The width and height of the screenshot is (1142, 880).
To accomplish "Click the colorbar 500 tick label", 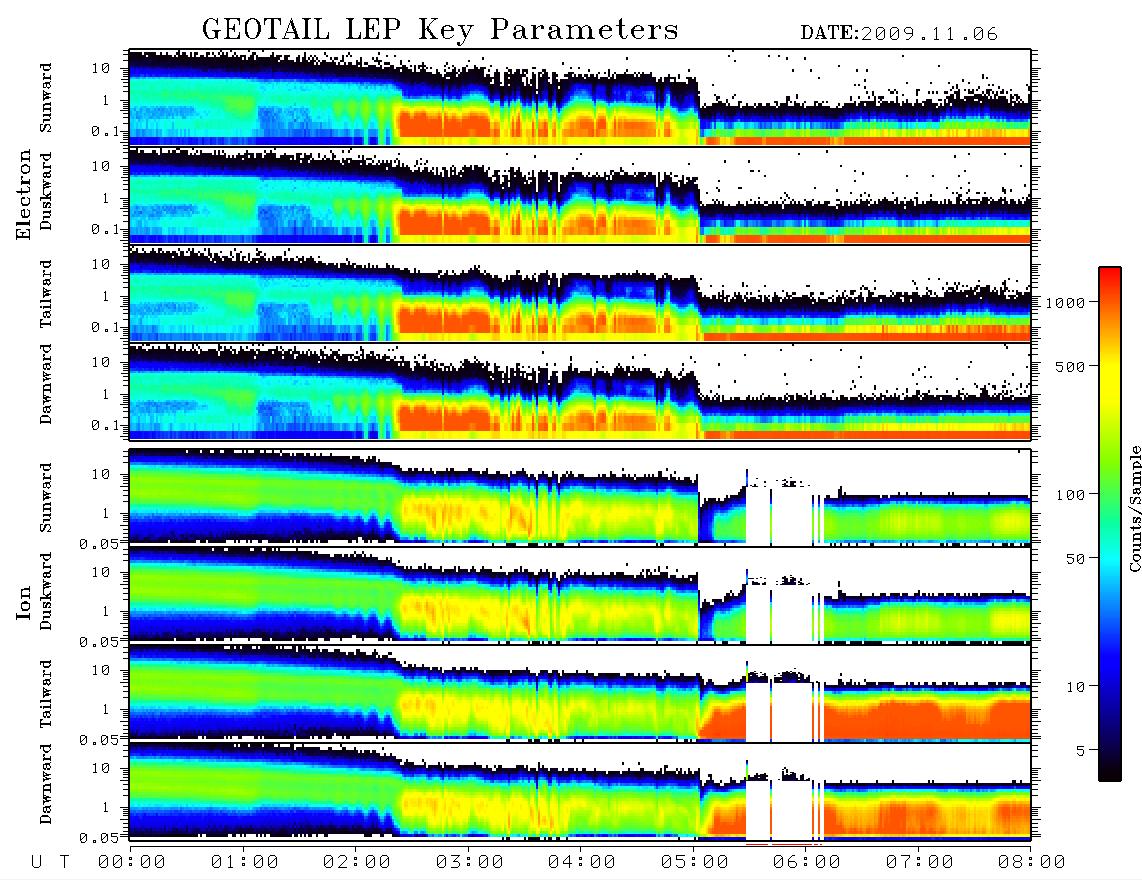I will click(x=1071, y=366).
